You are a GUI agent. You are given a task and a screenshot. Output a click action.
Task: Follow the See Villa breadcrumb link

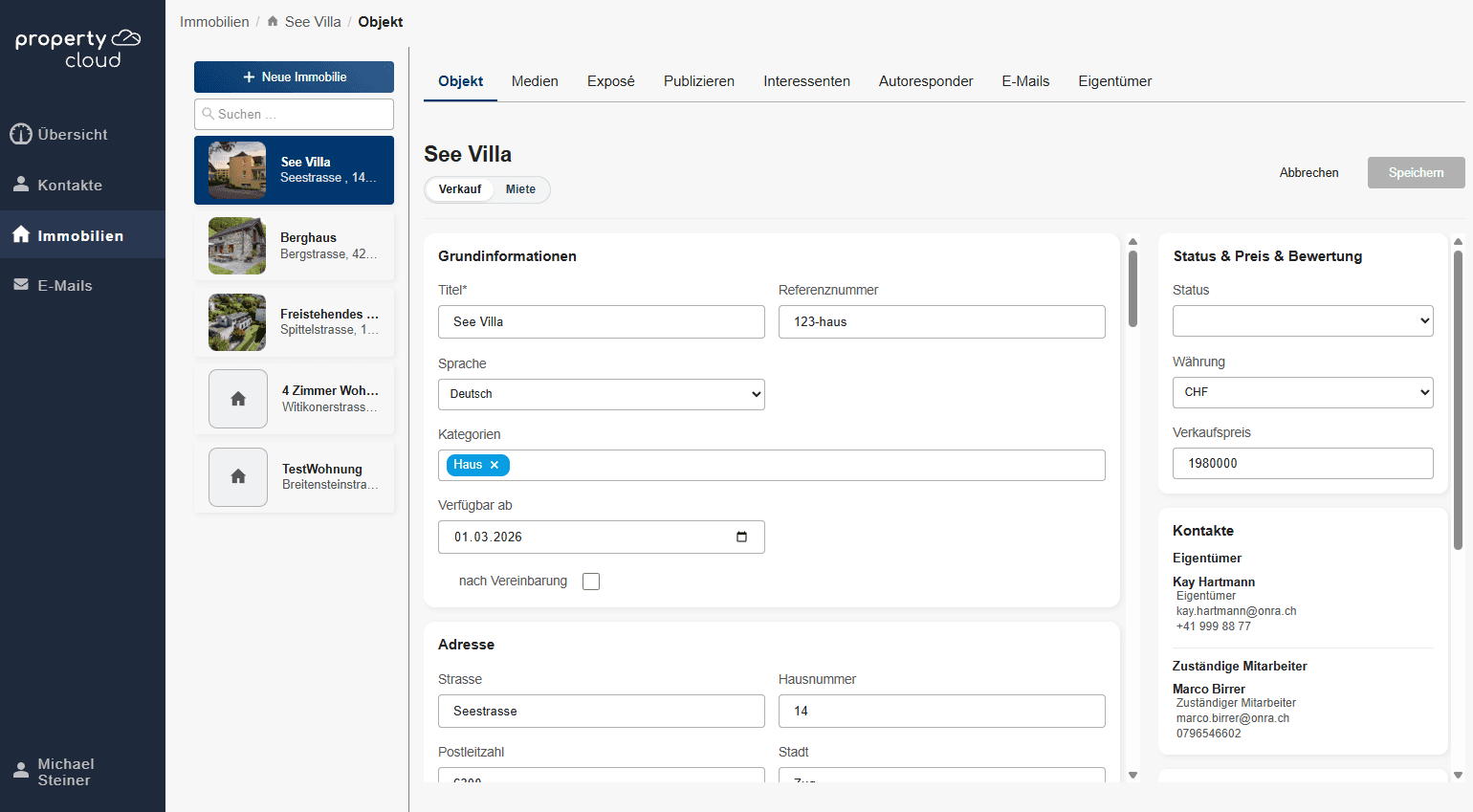(313, 21)
